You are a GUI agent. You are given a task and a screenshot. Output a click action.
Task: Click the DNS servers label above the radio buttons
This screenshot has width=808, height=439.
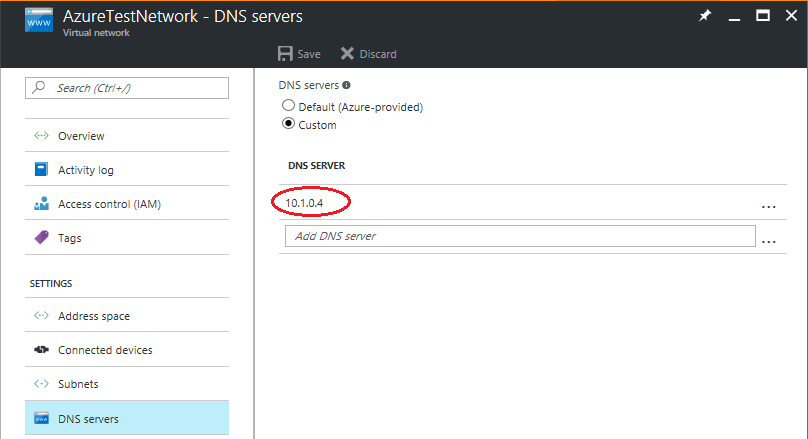(309, 85)
